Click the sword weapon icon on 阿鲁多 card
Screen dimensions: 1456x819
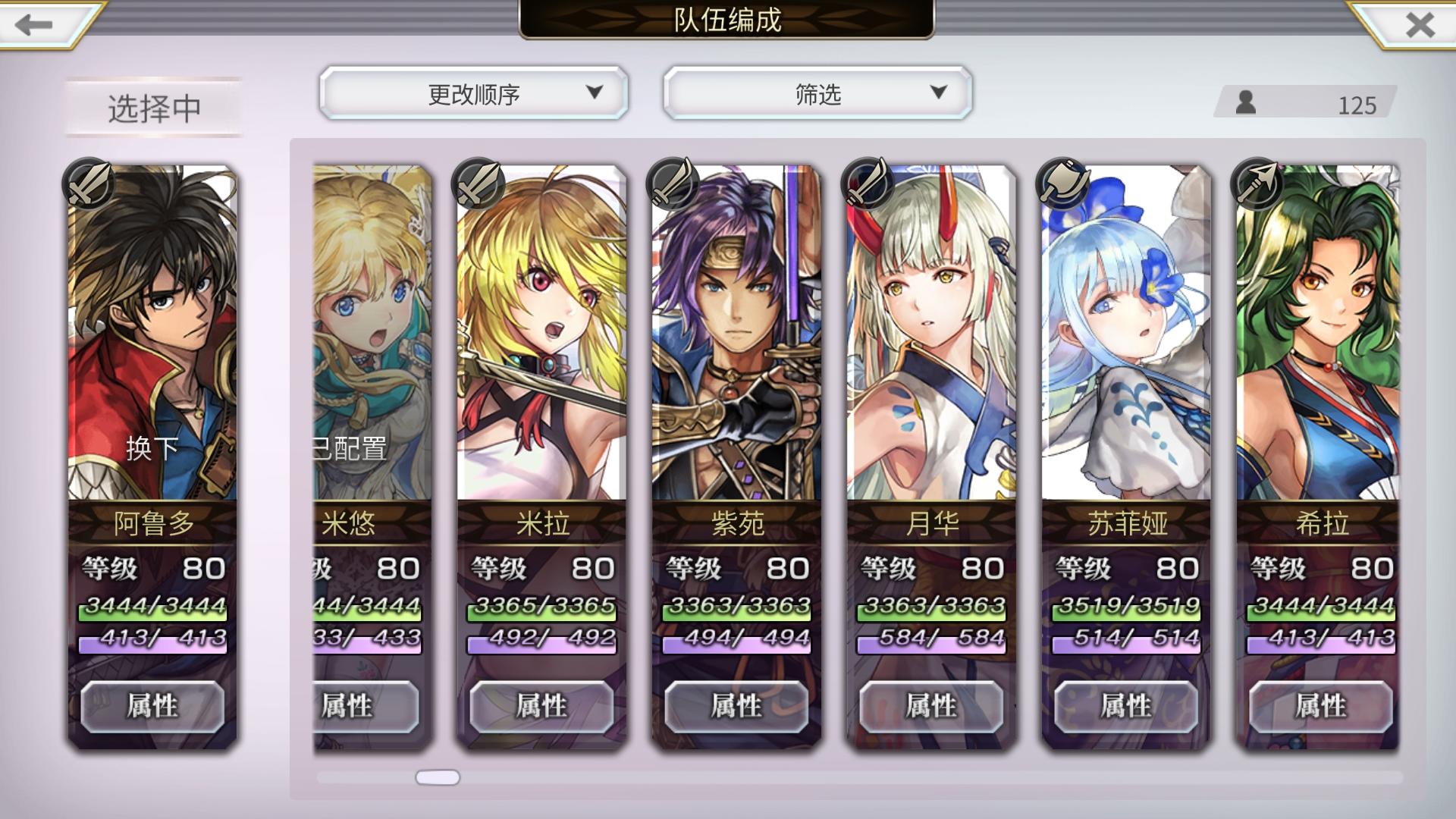point(89,184)
